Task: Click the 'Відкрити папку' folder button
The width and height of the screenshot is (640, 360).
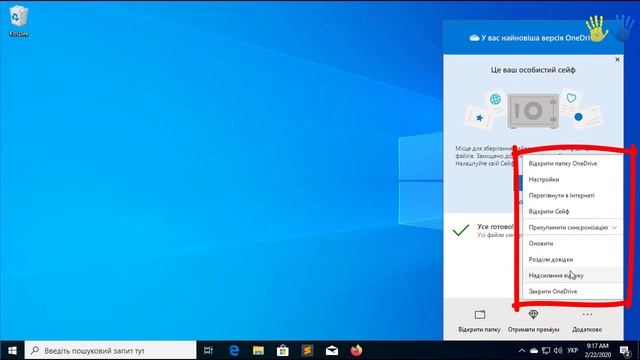Action: [x=480, y=321]
